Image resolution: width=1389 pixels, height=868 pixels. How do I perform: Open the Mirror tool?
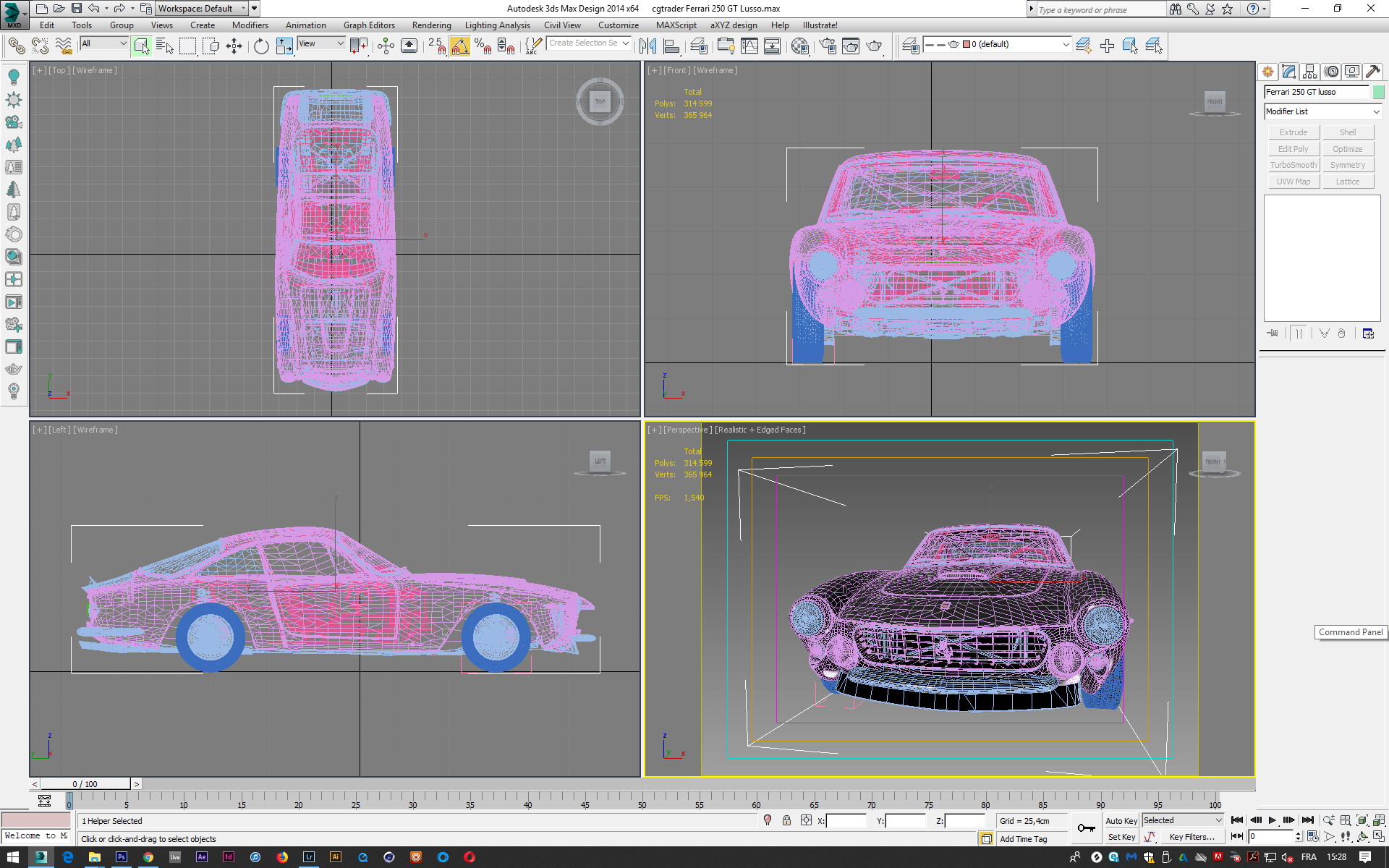point(647,46)
